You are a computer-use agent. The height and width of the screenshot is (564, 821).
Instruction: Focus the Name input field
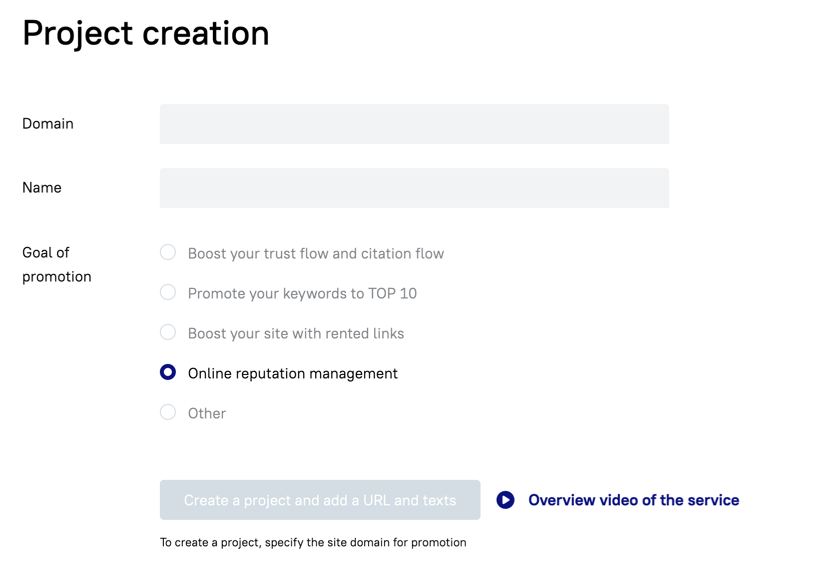[414, 188]
